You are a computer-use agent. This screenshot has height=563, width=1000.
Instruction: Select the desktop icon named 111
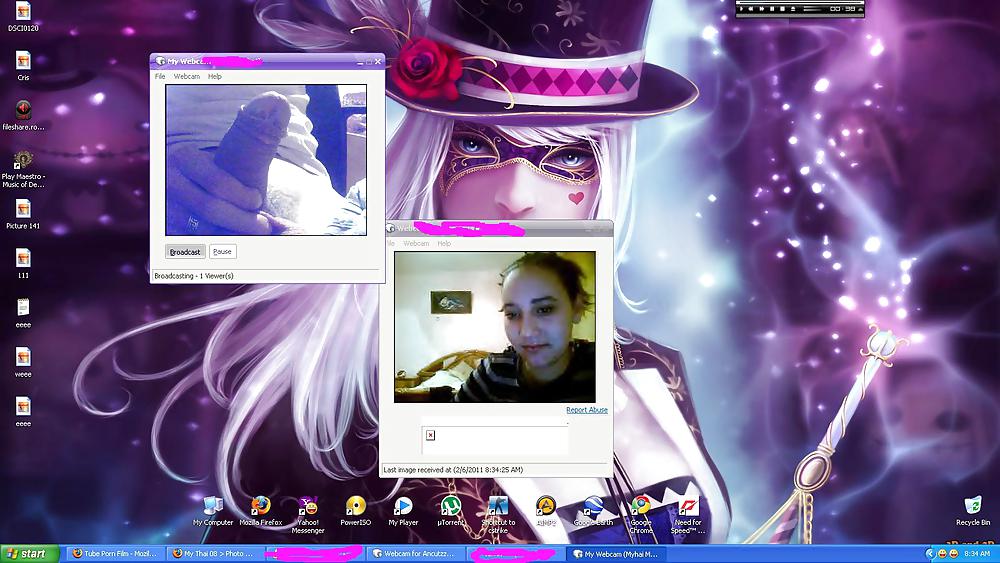(x=23, y=263)
